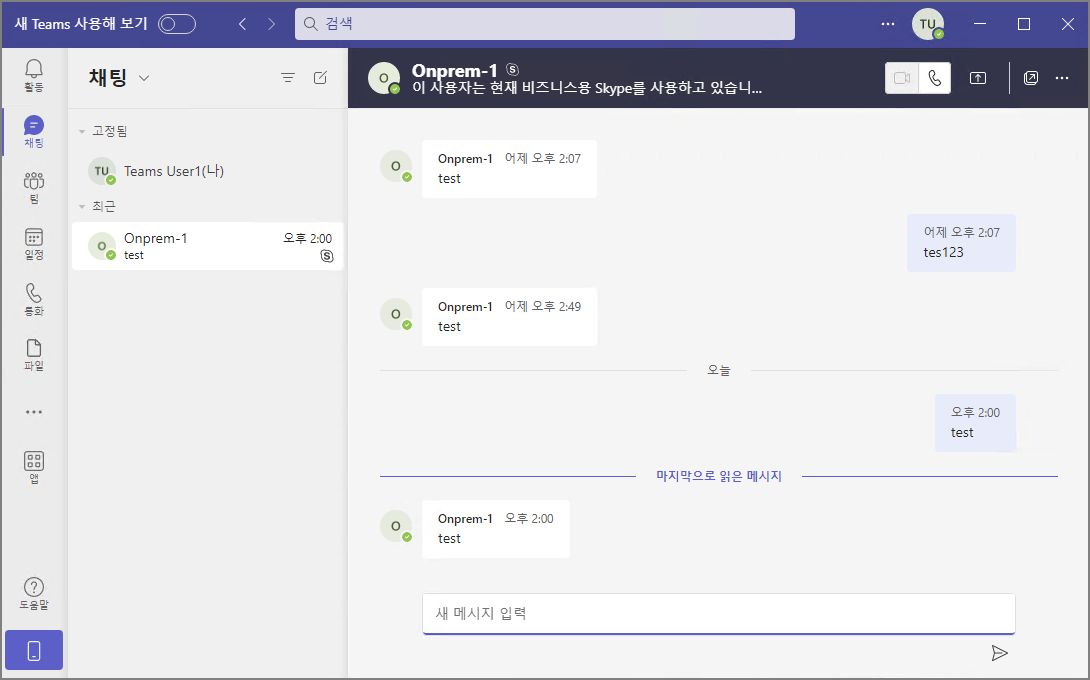Start a new chat with compose icon
The width and height of the screenshot is (1090, 680).
tap(320, 78)
